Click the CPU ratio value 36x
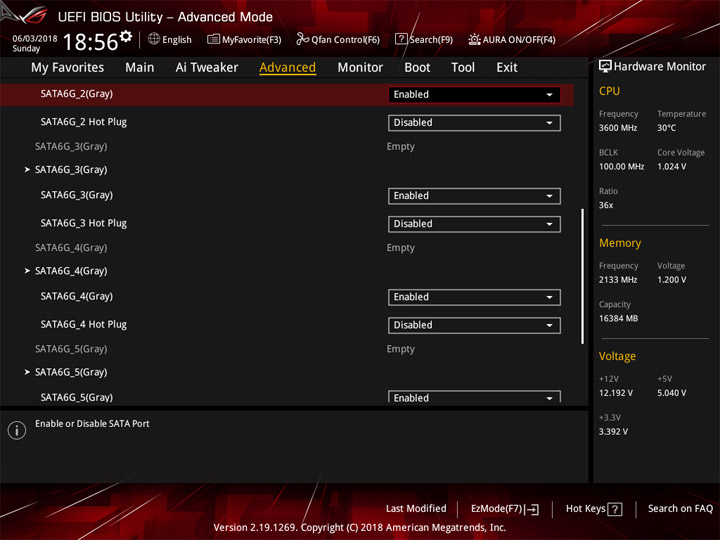This screenshot has width=720, height=540. click(606, 205)
